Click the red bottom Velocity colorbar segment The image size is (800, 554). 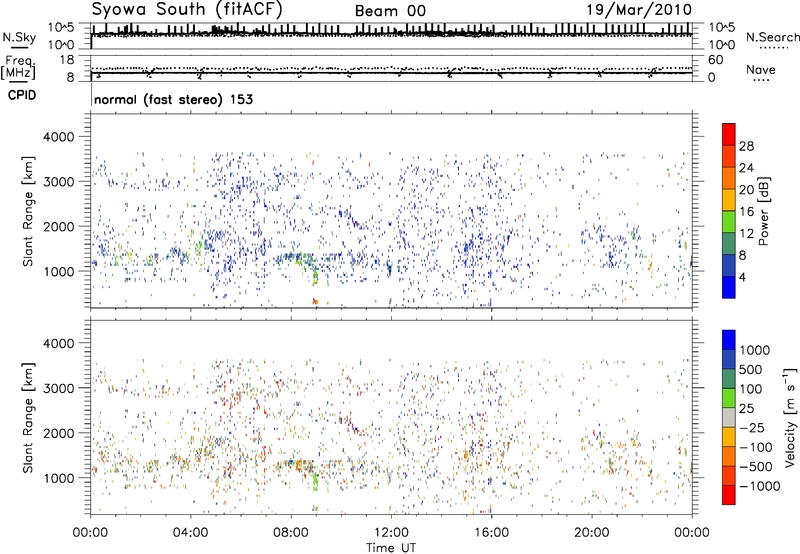[x=729, y=495]
